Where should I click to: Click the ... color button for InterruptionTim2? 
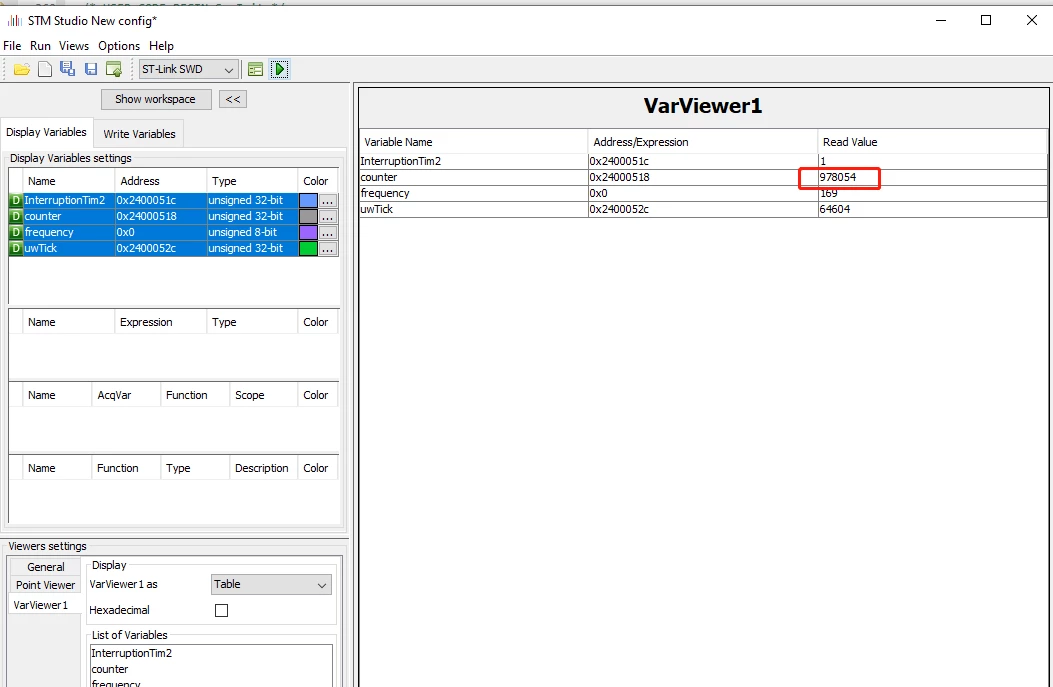click(x=328, y=200)
